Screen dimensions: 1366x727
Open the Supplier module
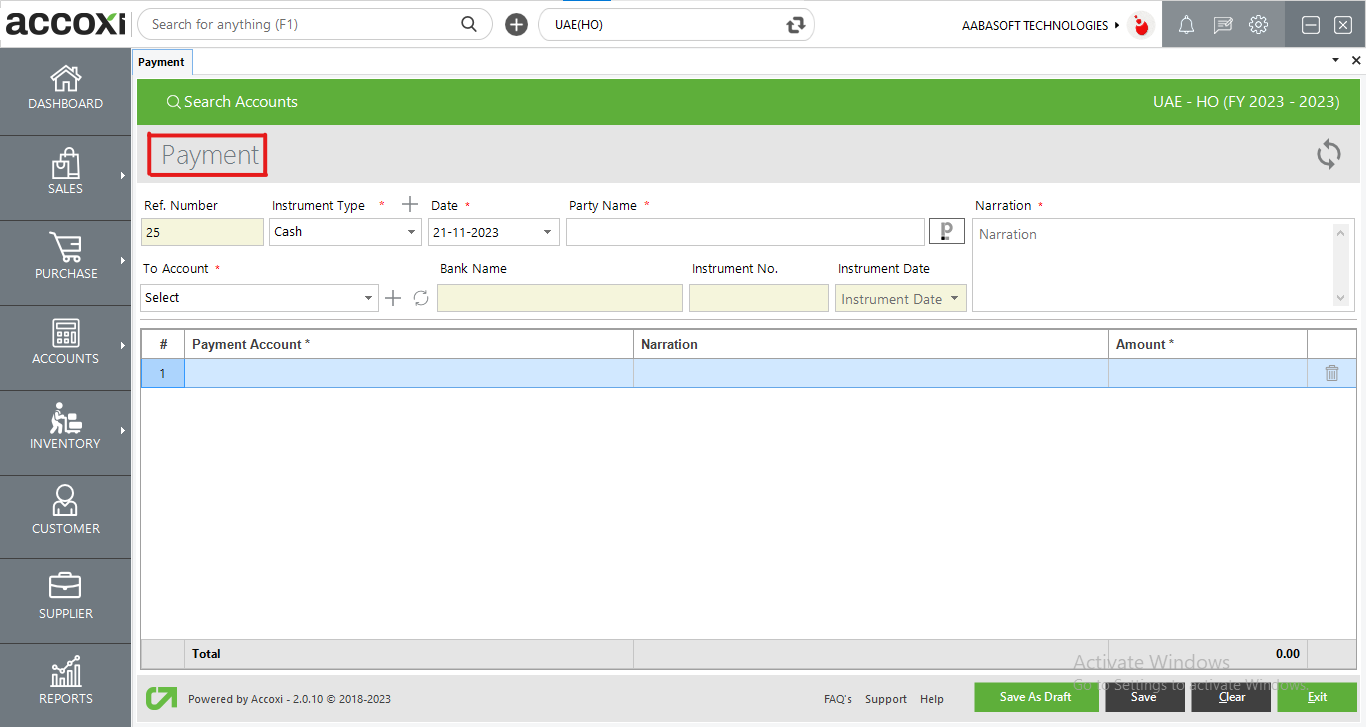pyautogui.click(x=65, y=598)
